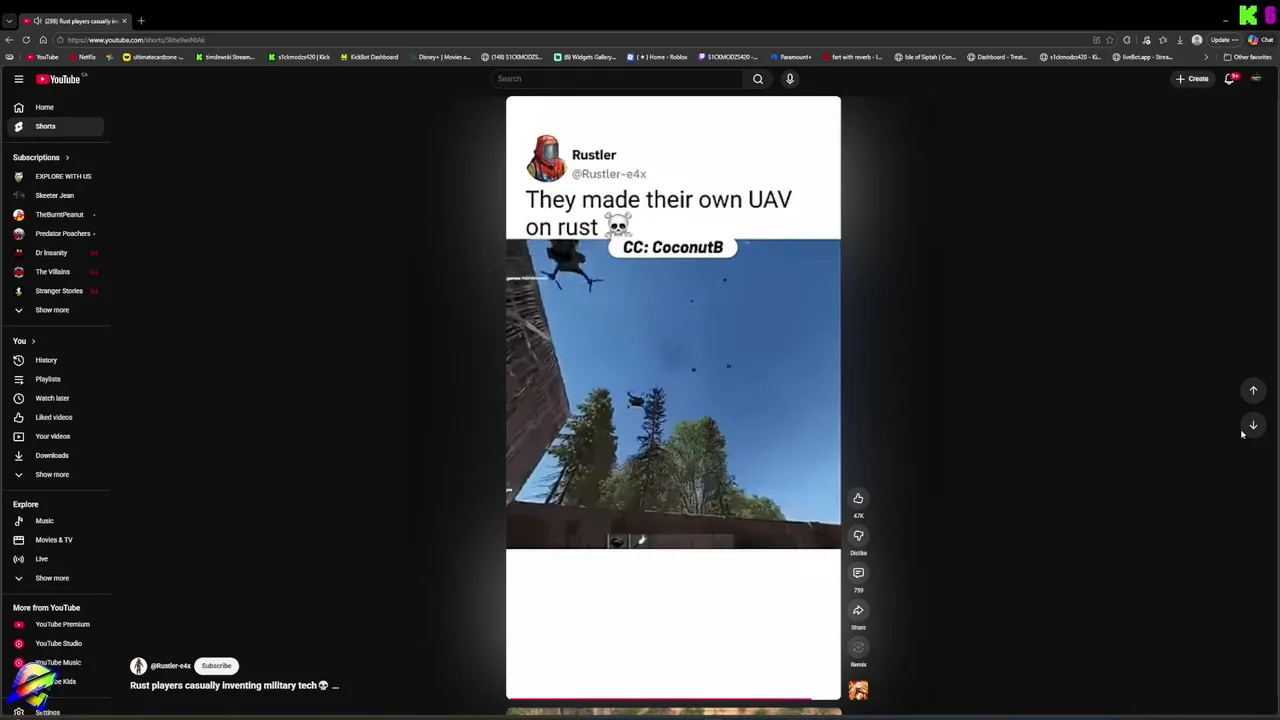The image size is (1280, 720).
Task: Open YouTube bookmark in favorites bar
Action: click(x=42, y=57)
